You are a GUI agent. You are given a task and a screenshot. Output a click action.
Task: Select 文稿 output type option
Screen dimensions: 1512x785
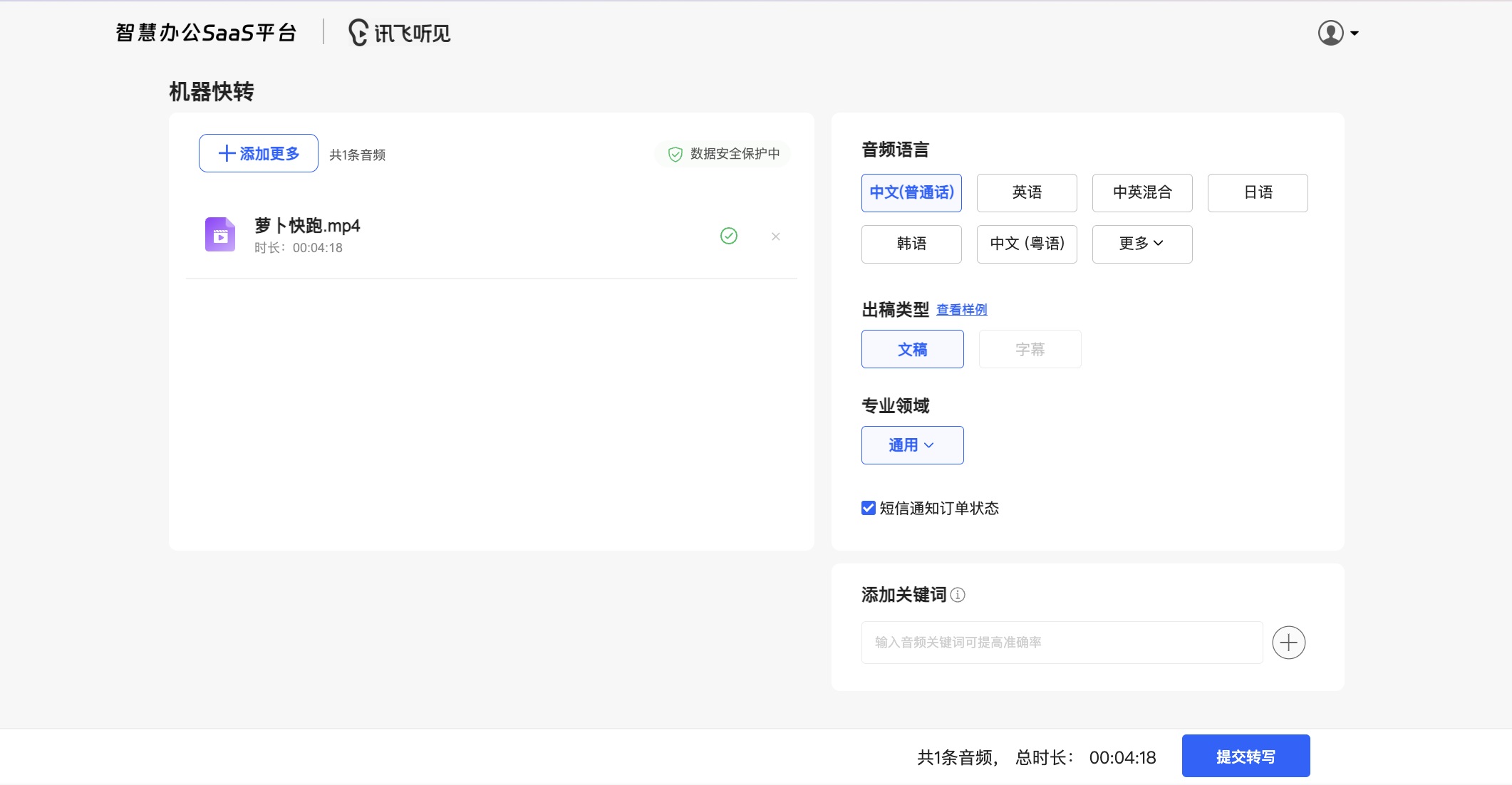coord(912,348)
